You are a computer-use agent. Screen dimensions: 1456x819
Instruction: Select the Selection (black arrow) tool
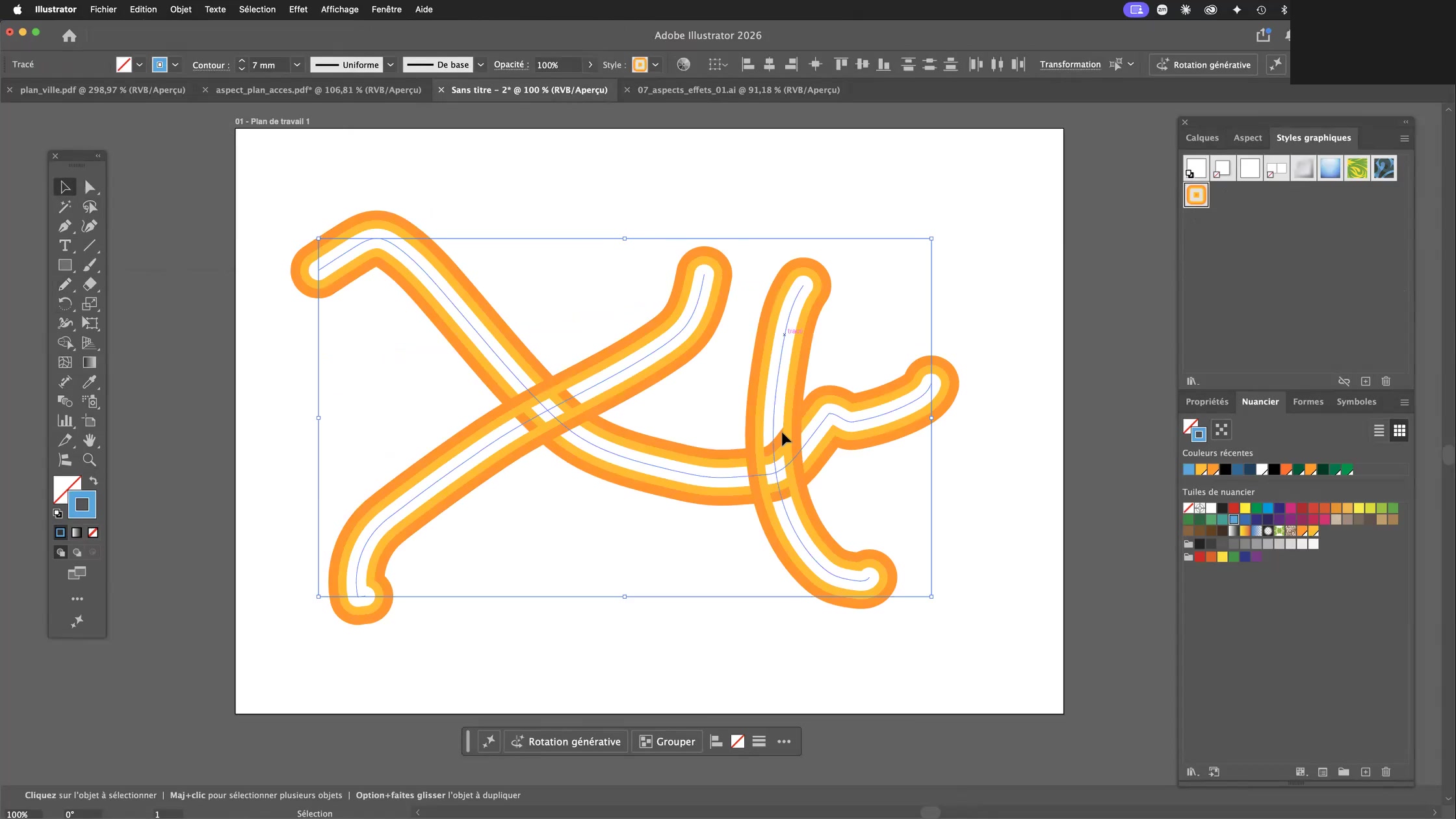coord(65,187)
